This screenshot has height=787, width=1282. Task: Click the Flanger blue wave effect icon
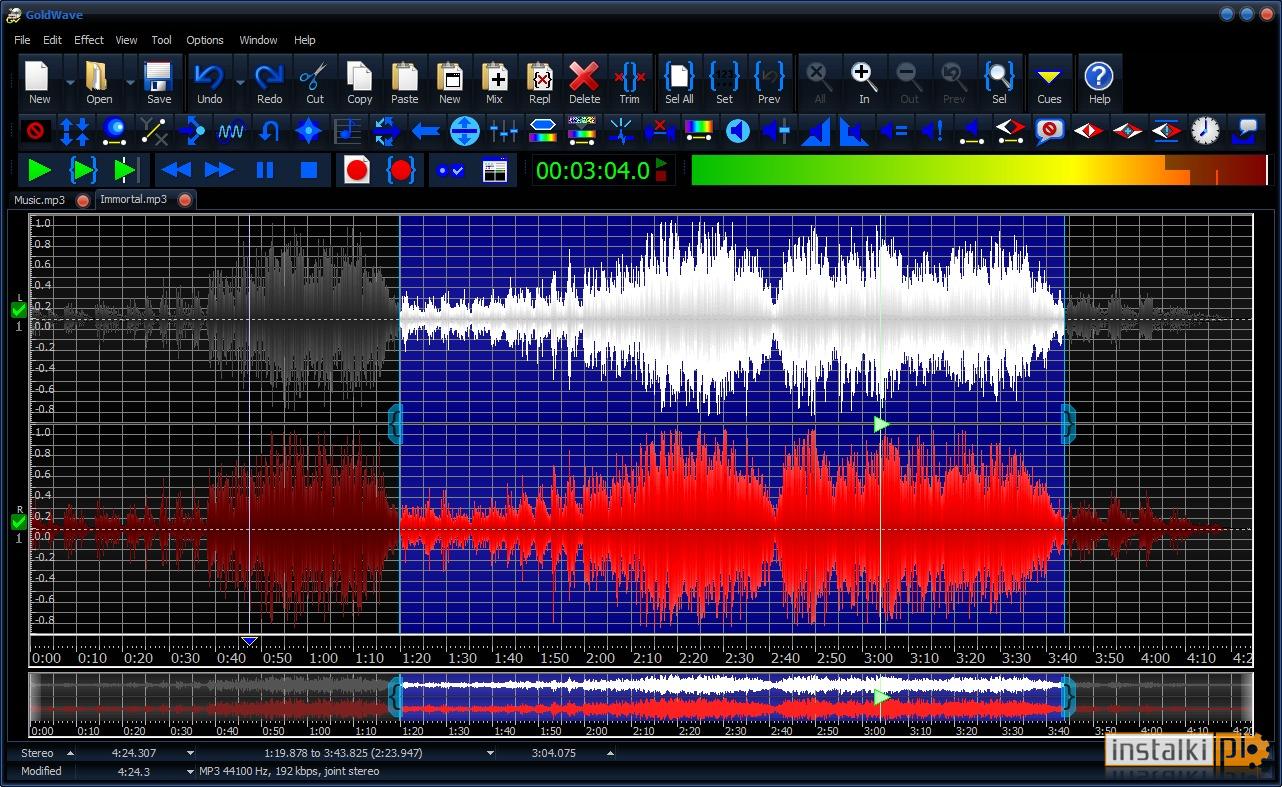click(x=231, y=130)
